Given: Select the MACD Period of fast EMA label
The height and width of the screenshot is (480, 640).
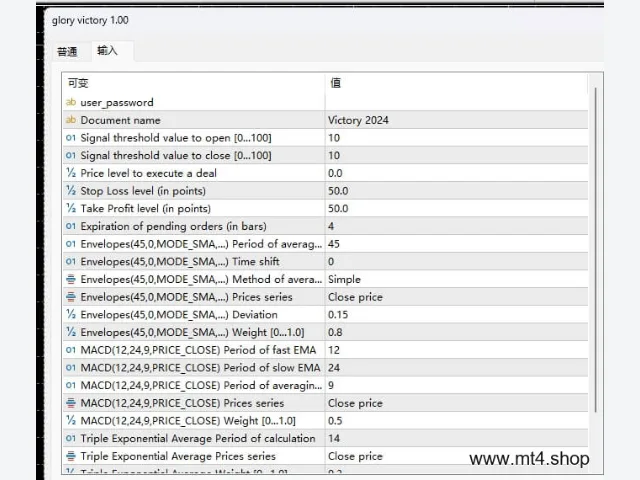Looking at the screenshot, I should (x=198, y=350).
